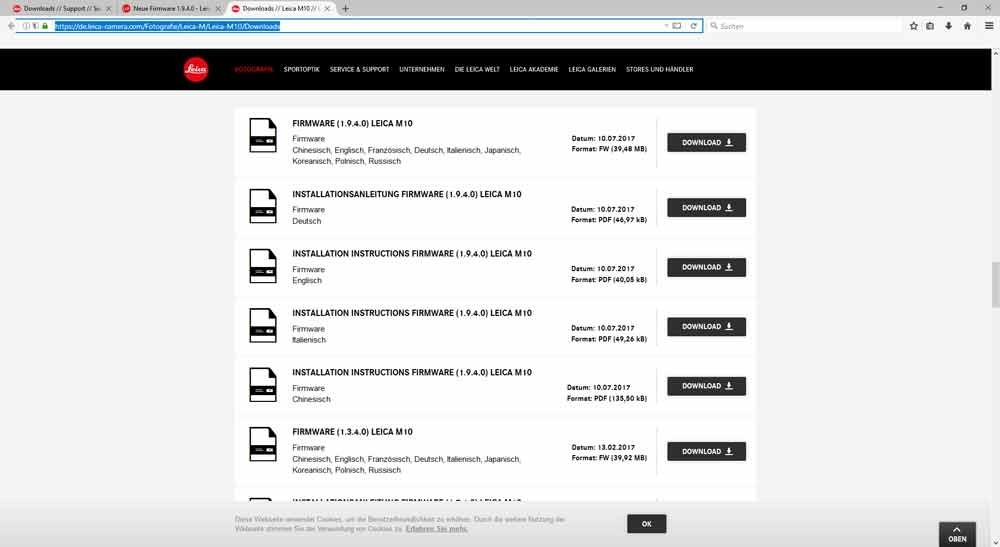
Task: Bookmark this page with the star icon
Action: tap(913, 26)
